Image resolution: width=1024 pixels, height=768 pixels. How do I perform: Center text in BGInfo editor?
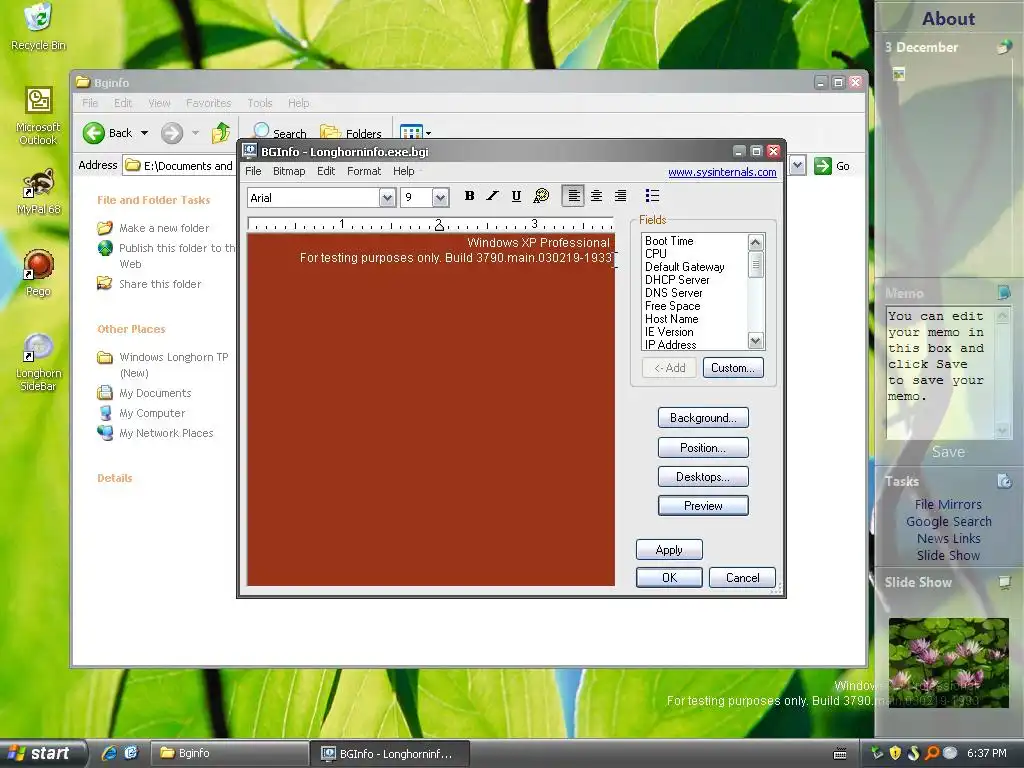596,196
